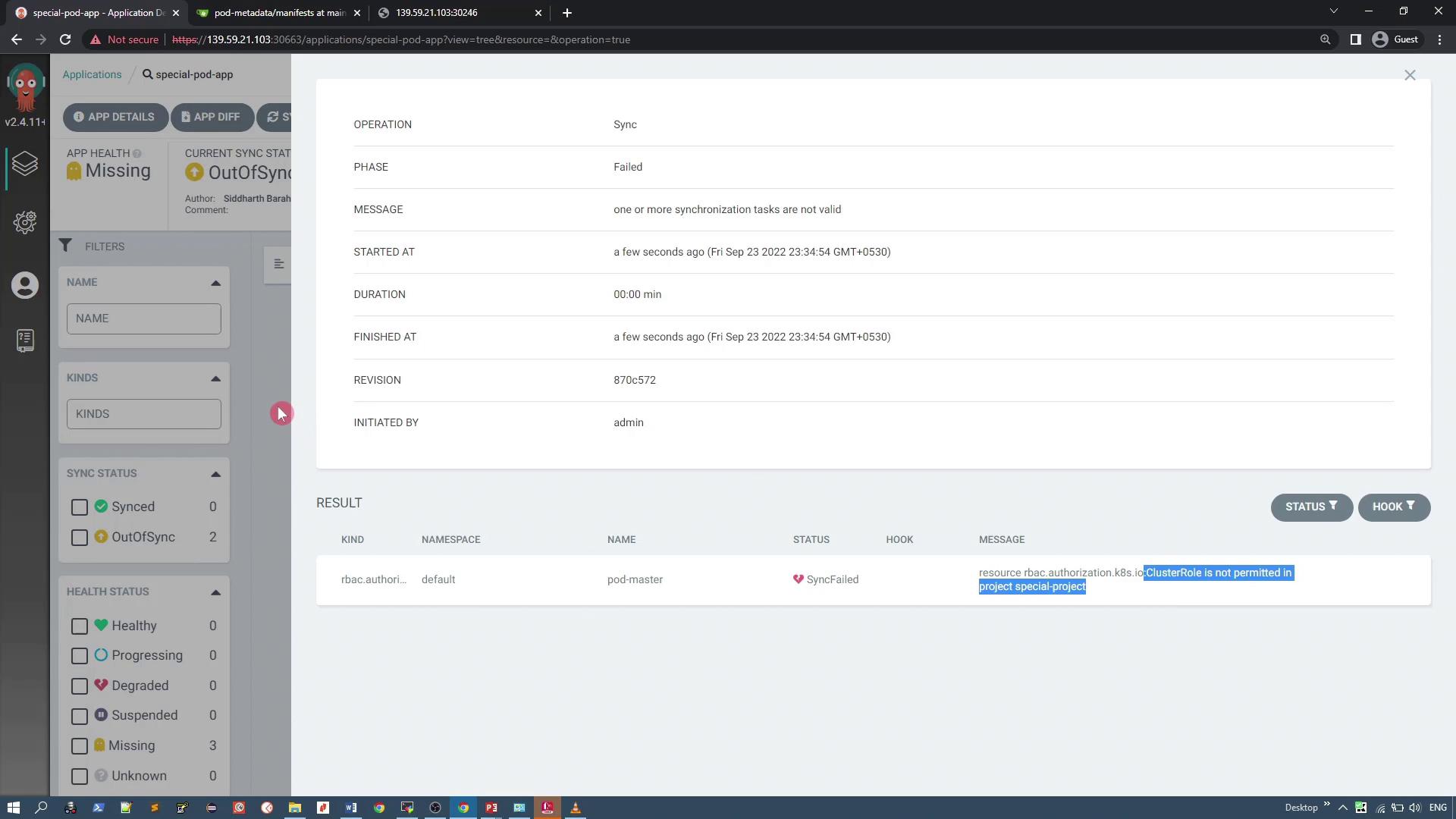Open the Applications layers icon in sidebar
Viewport: 1456px width, 819px height.
(25, 164)
